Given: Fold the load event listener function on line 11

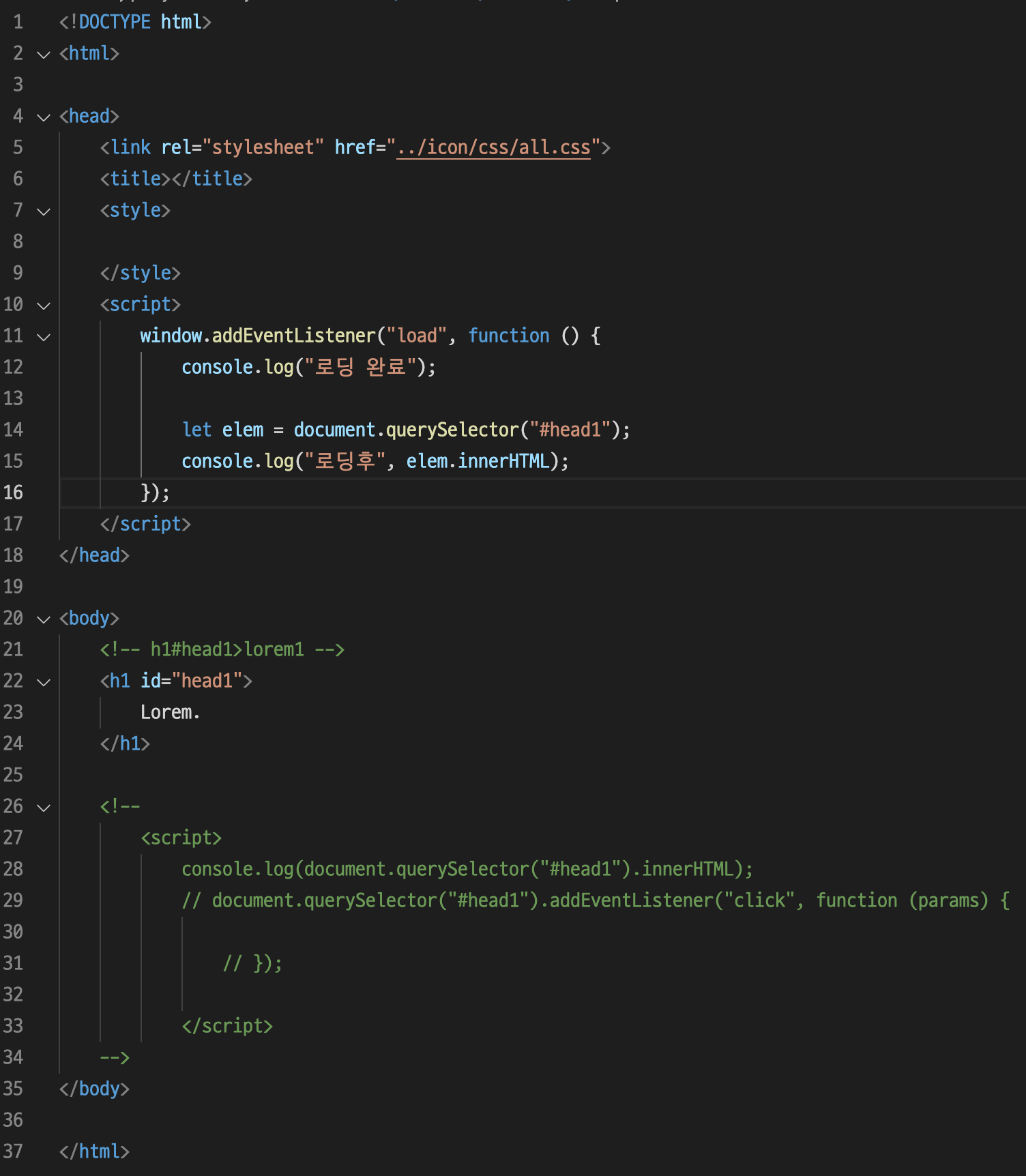Looking at the screenshot, I should coord(44,336).
